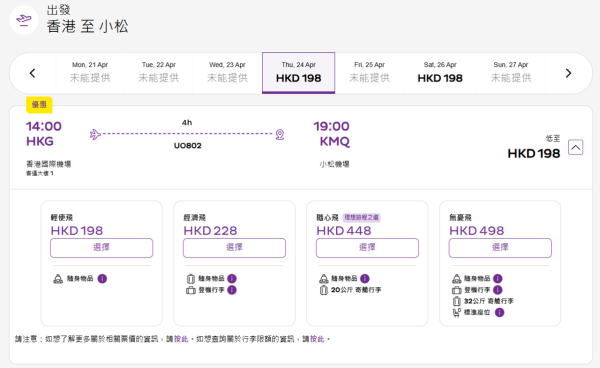Click the 香港國際機場 airport name

point(49,164)
